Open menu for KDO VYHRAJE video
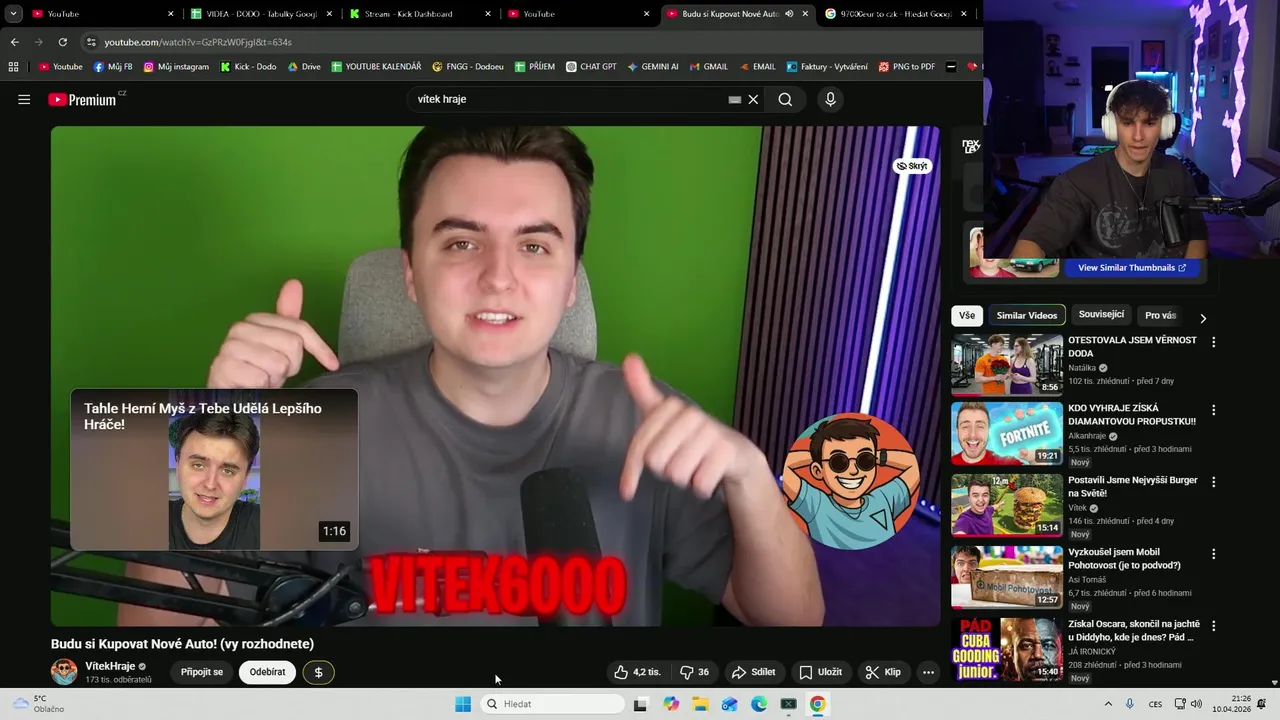This screenshot has width=1280, height=720. coord(1214,410)
